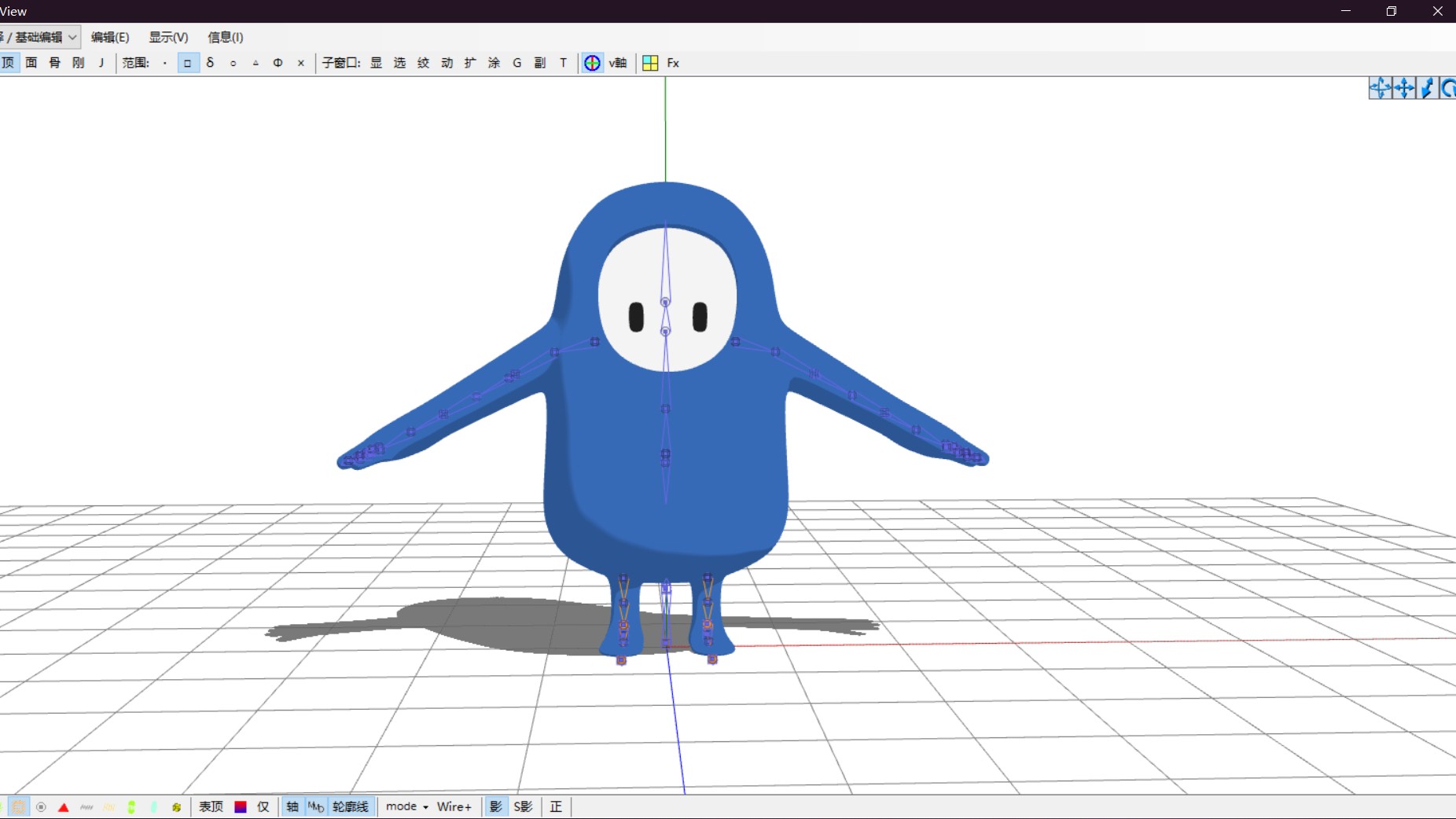Click the red-blue gradient color swatch

click(x=241, y=806)
